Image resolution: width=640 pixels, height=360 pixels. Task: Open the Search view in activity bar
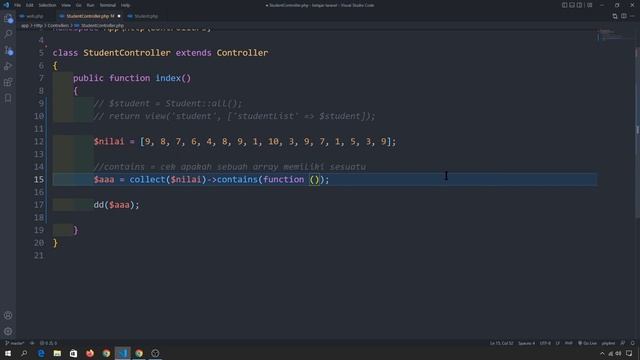coord(8,34)
